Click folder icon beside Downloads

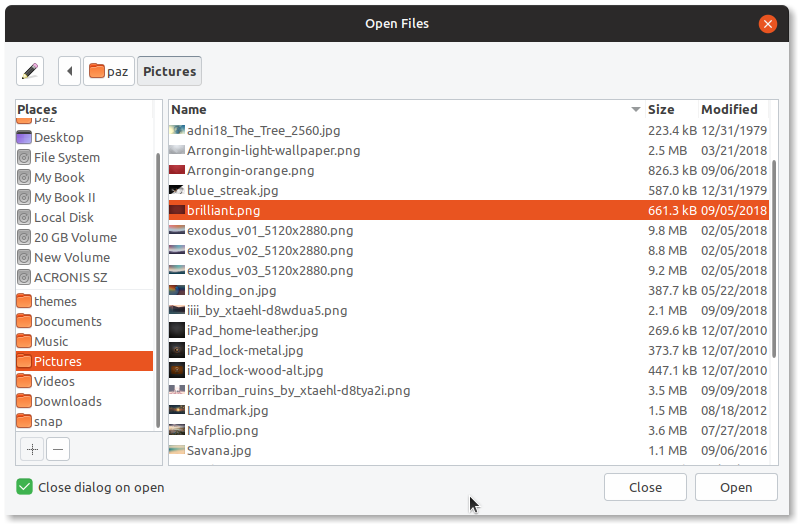tap(24, 401)
